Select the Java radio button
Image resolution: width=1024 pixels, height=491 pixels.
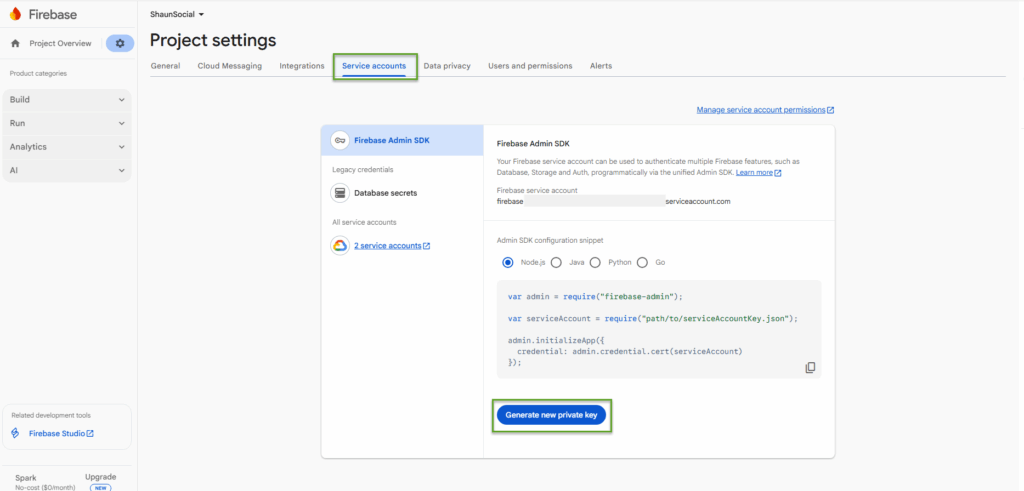point(556,262)
